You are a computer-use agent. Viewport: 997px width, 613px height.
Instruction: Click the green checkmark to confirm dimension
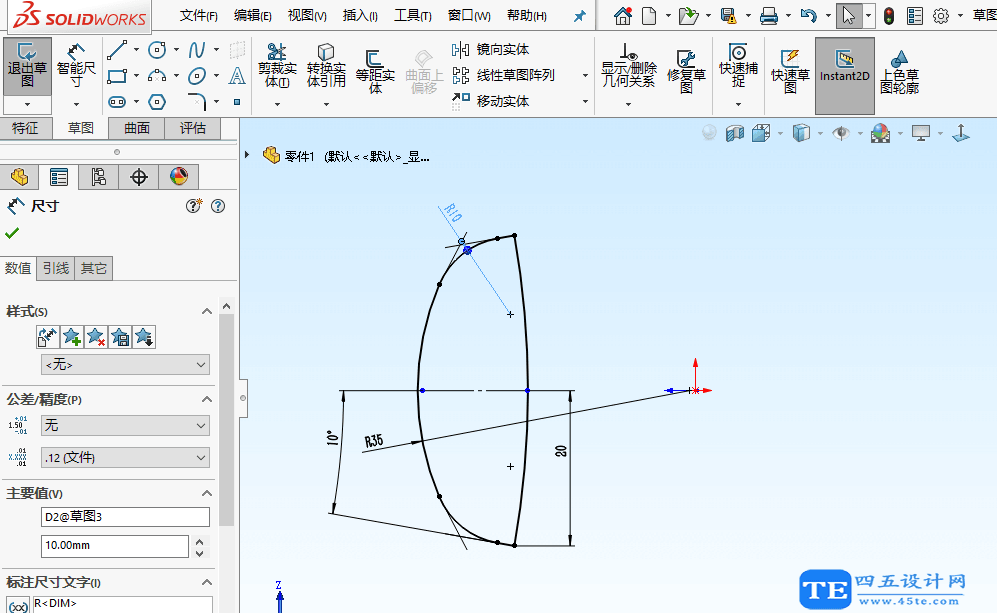coord(13,232)
